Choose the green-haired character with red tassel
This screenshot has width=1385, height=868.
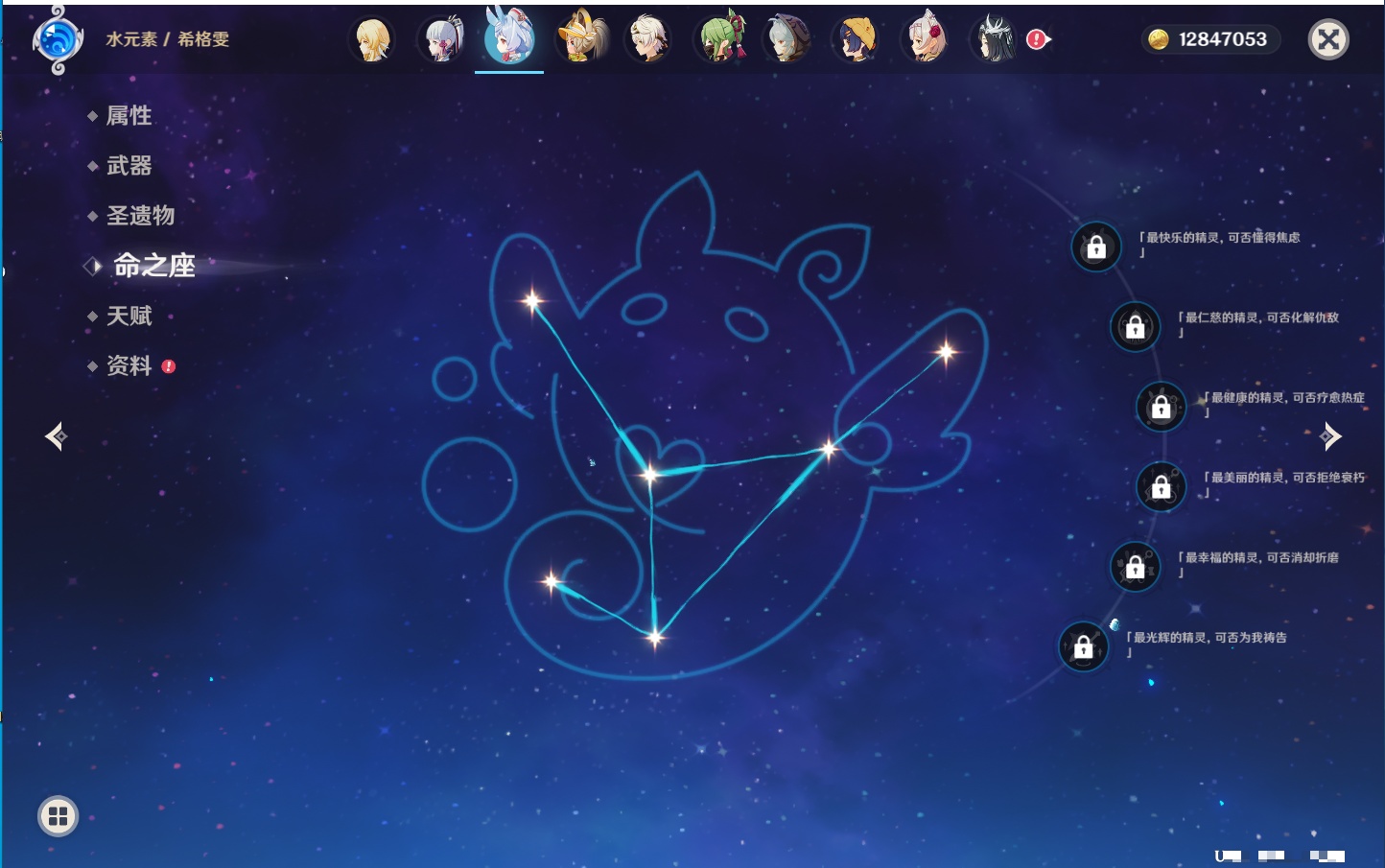click(x=719, y=40)
